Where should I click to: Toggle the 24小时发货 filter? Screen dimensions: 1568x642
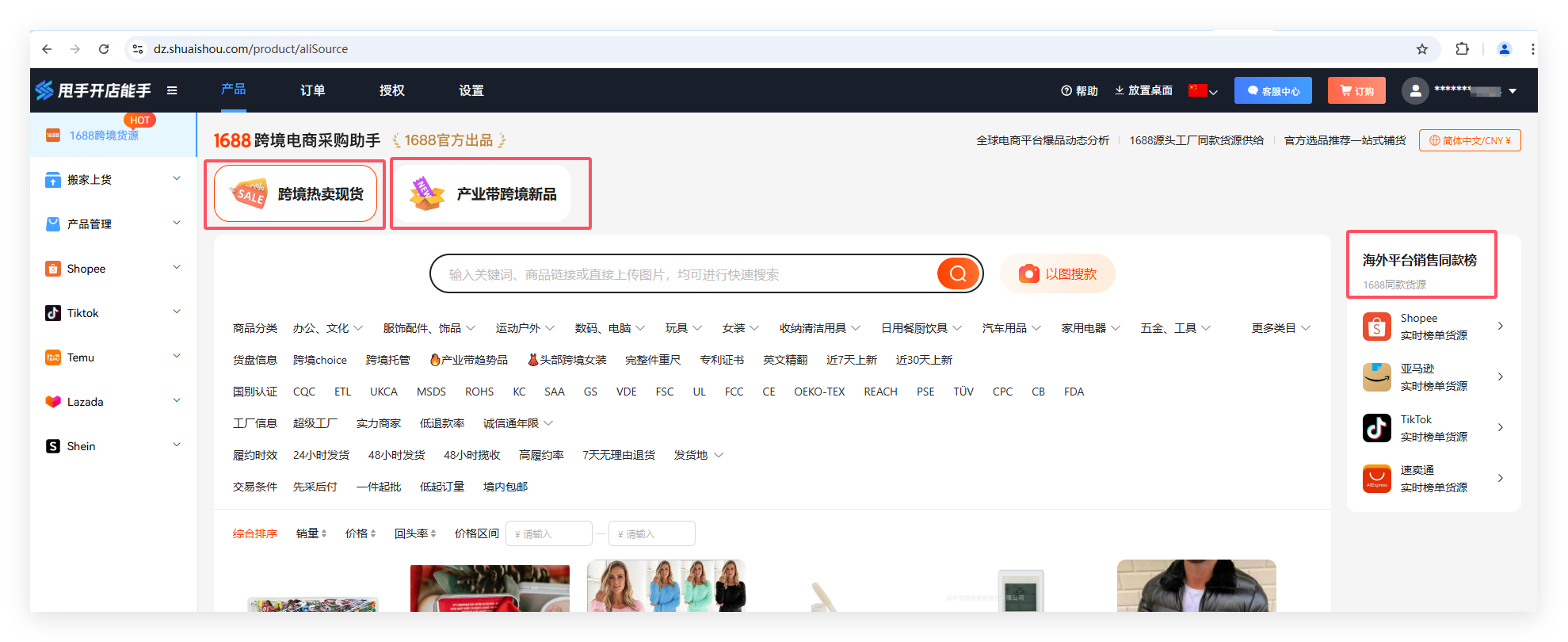pos(321,455)
